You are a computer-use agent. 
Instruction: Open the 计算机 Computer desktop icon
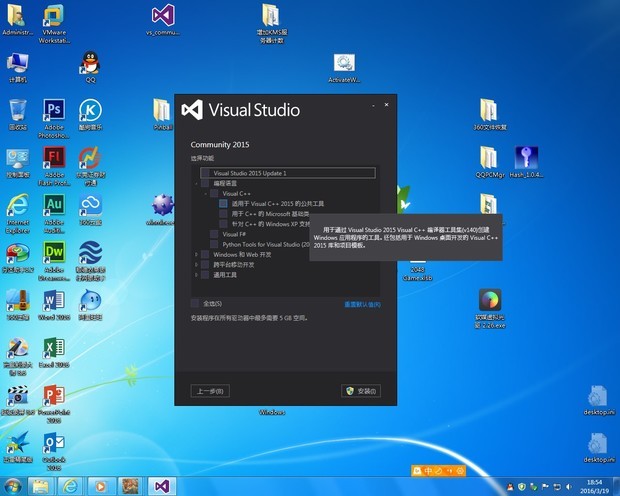tap(17, 67)
